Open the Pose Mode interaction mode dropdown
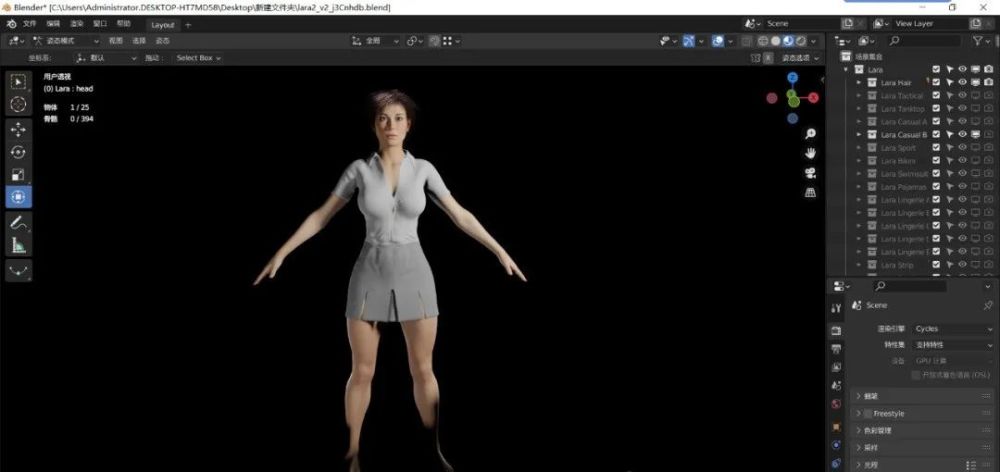Viewport: 1000px width, 472px height. point(67,41)
